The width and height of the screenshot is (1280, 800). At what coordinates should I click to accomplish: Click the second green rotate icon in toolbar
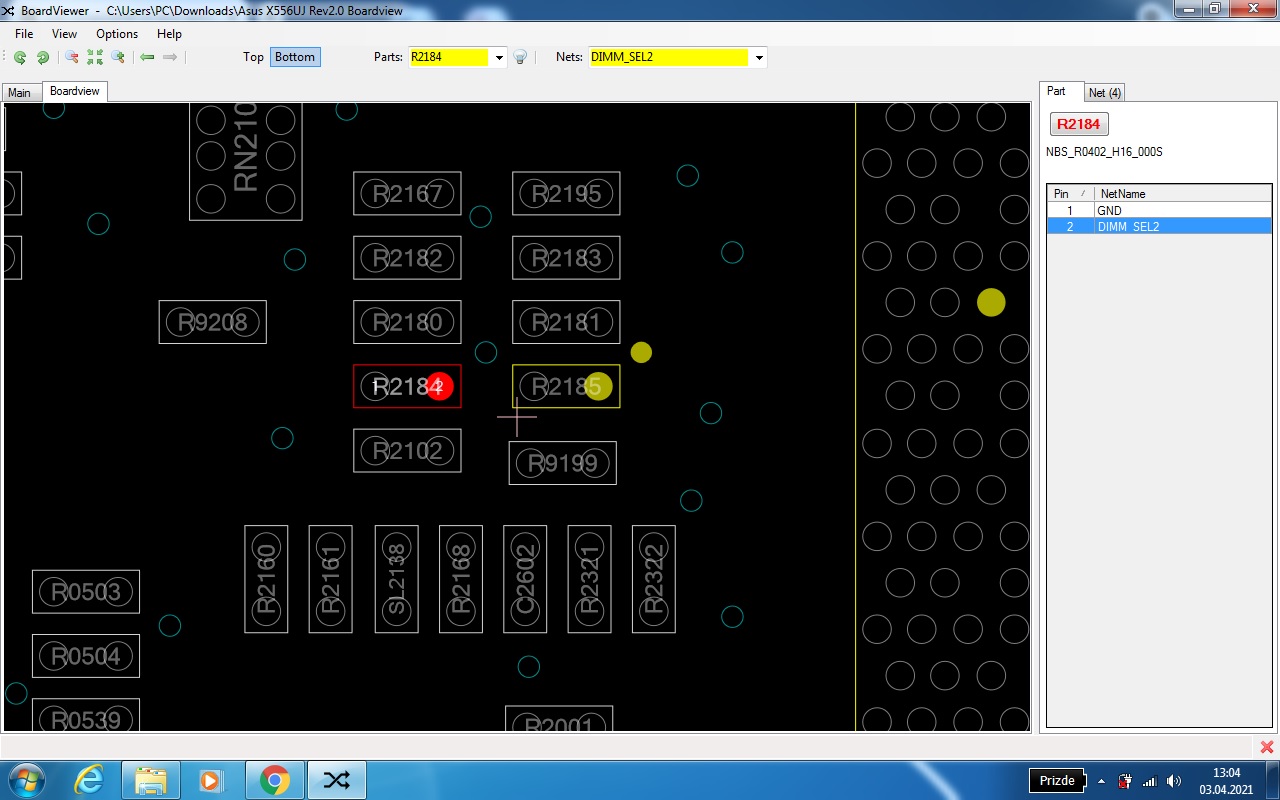[43, 57]
